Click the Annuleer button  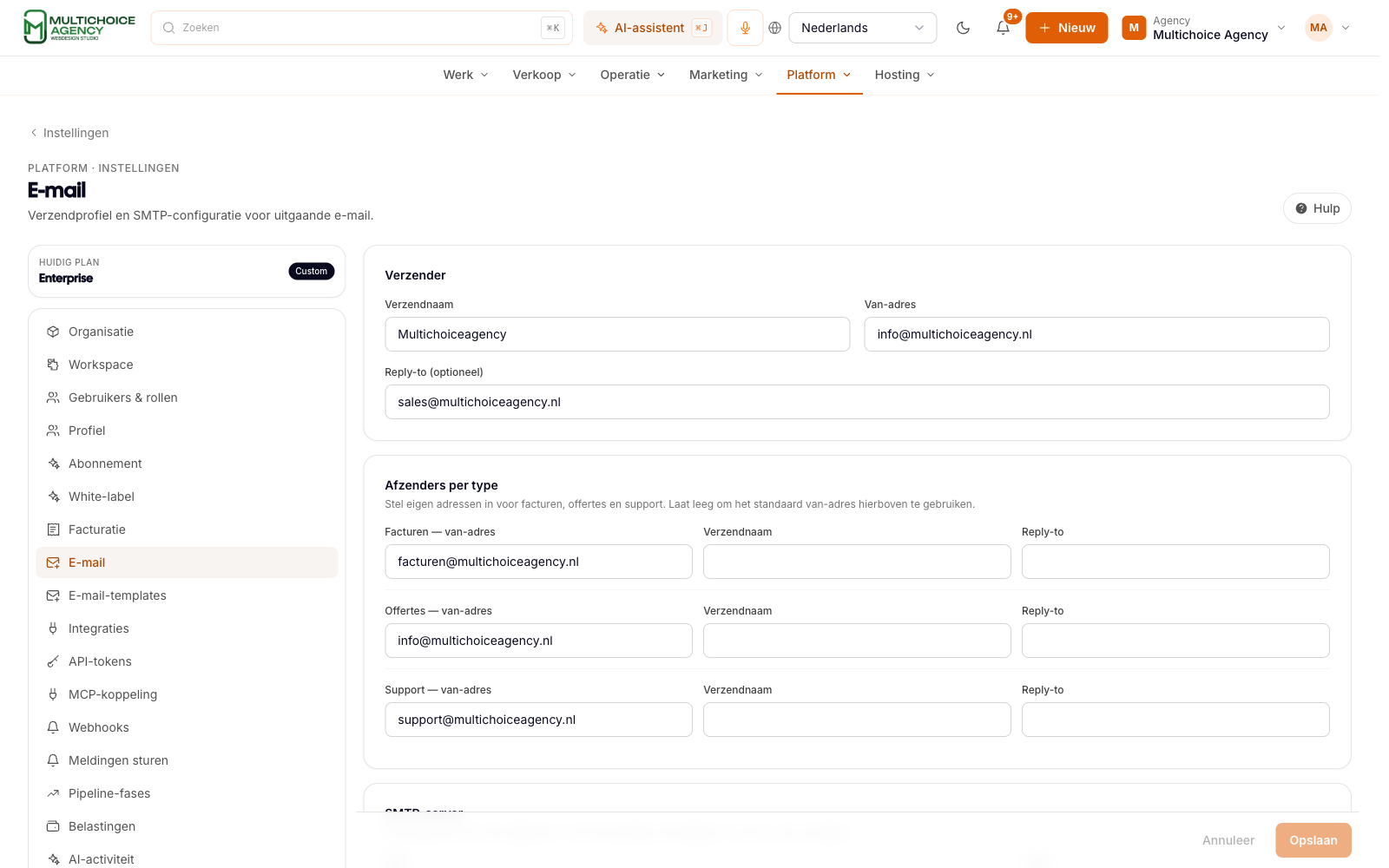point(1228,840)
